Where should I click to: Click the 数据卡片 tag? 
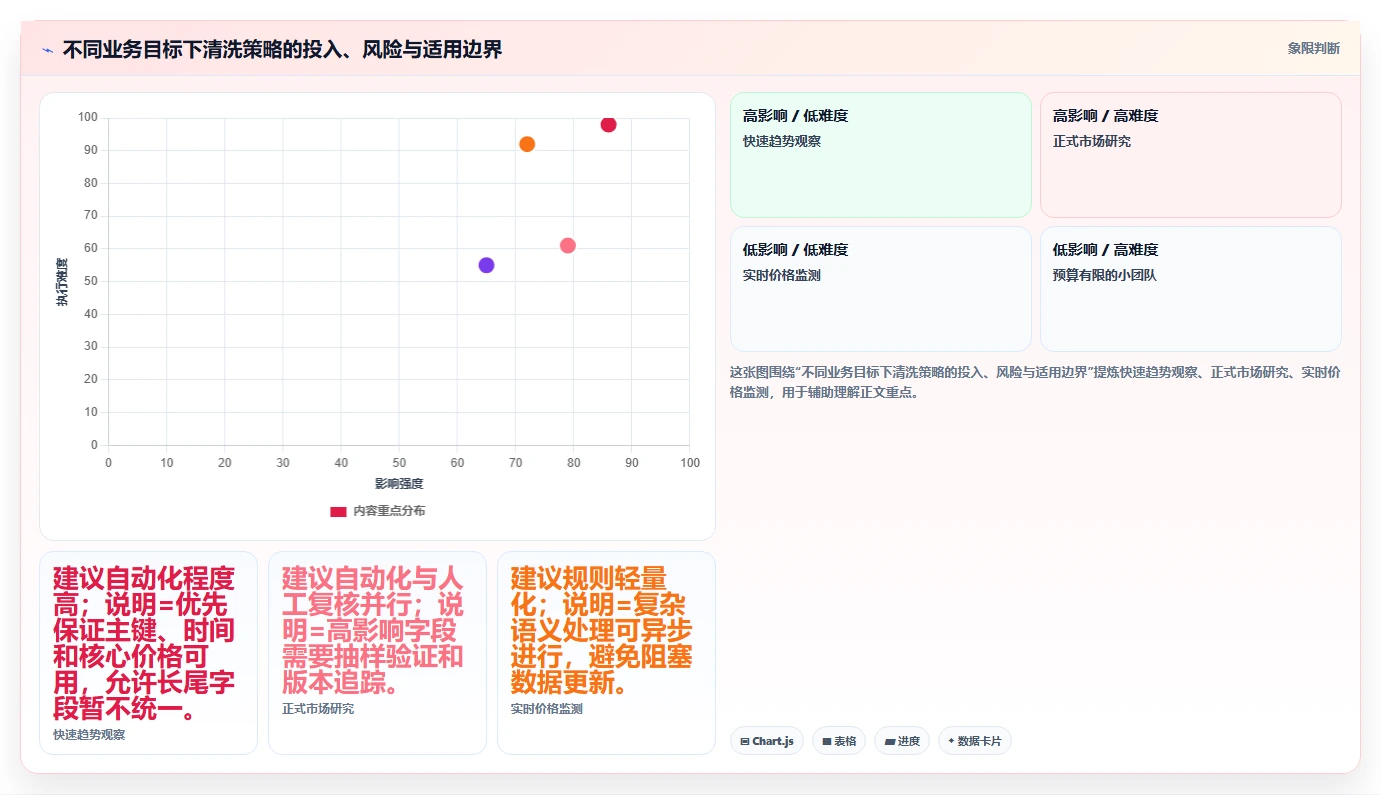click(975, 741)
